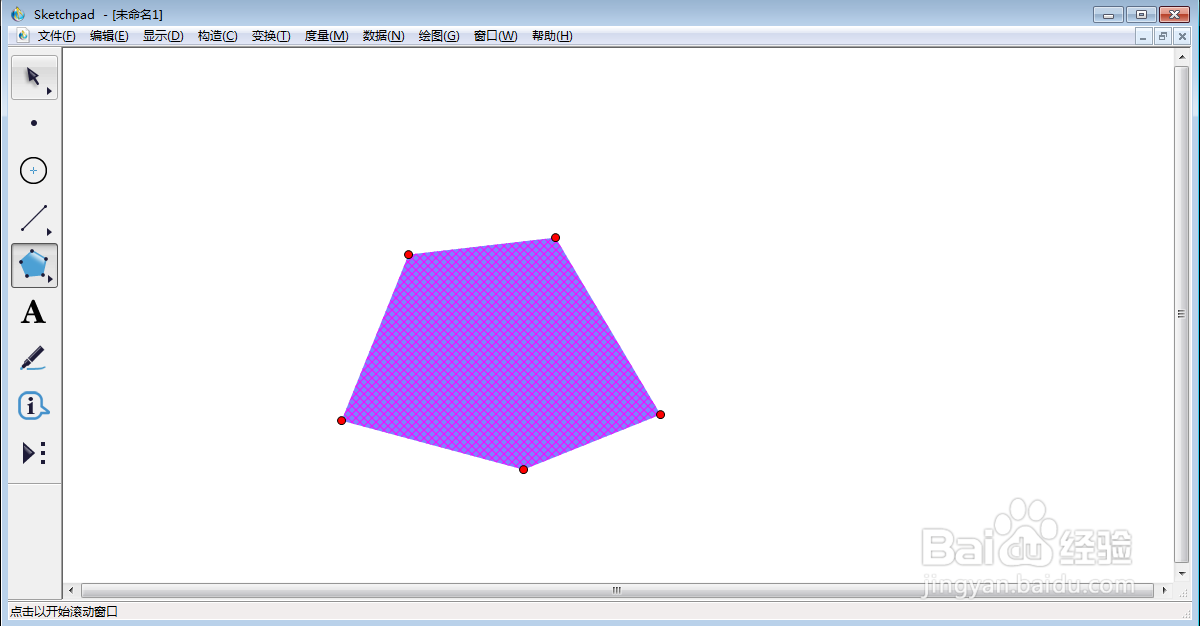Click the horizontal scrollbar thumb

pos(616,591)
